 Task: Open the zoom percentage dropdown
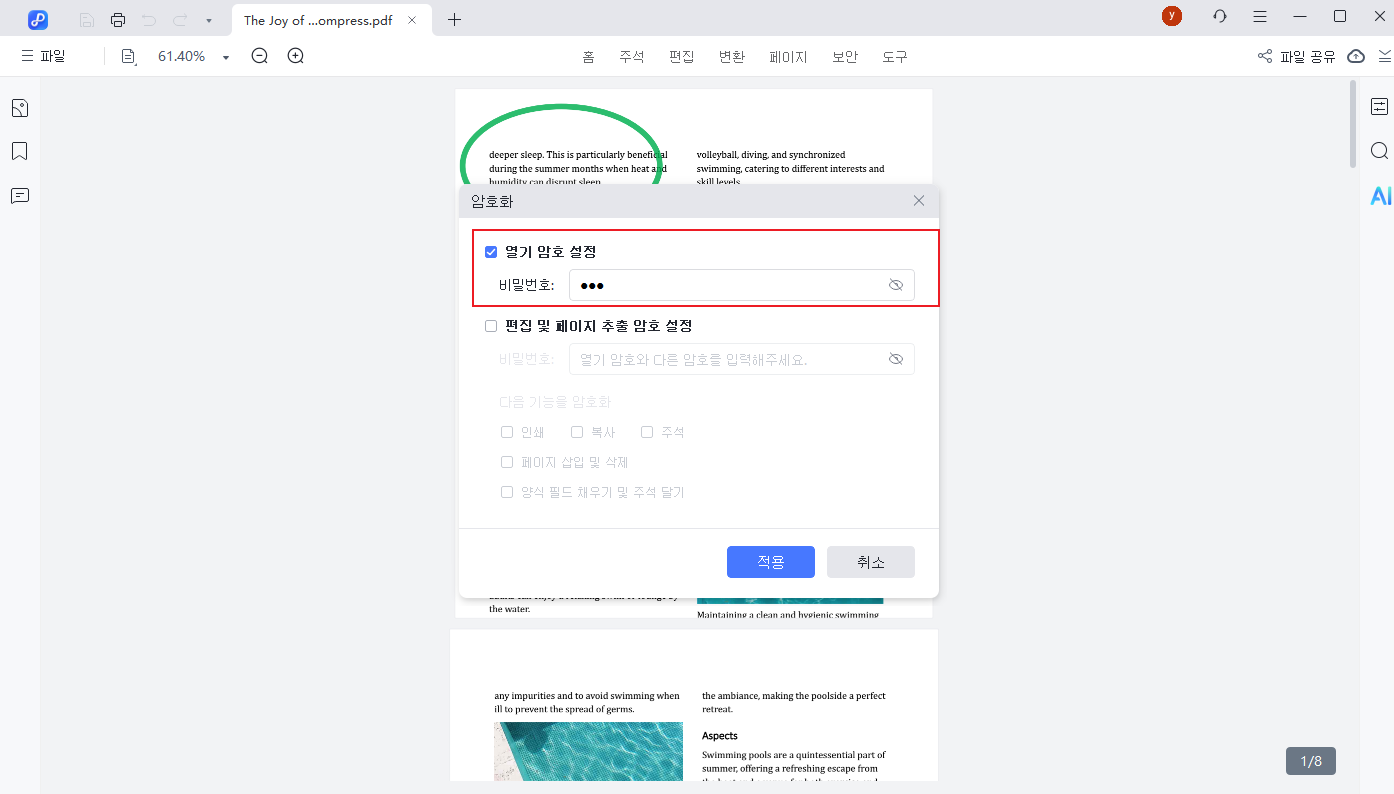click(x=225, y=56)
